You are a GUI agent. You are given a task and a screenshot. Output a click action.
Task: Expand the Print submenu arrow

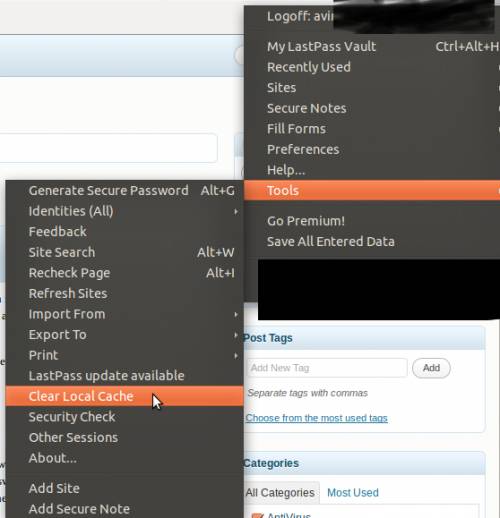click(236, 356)
